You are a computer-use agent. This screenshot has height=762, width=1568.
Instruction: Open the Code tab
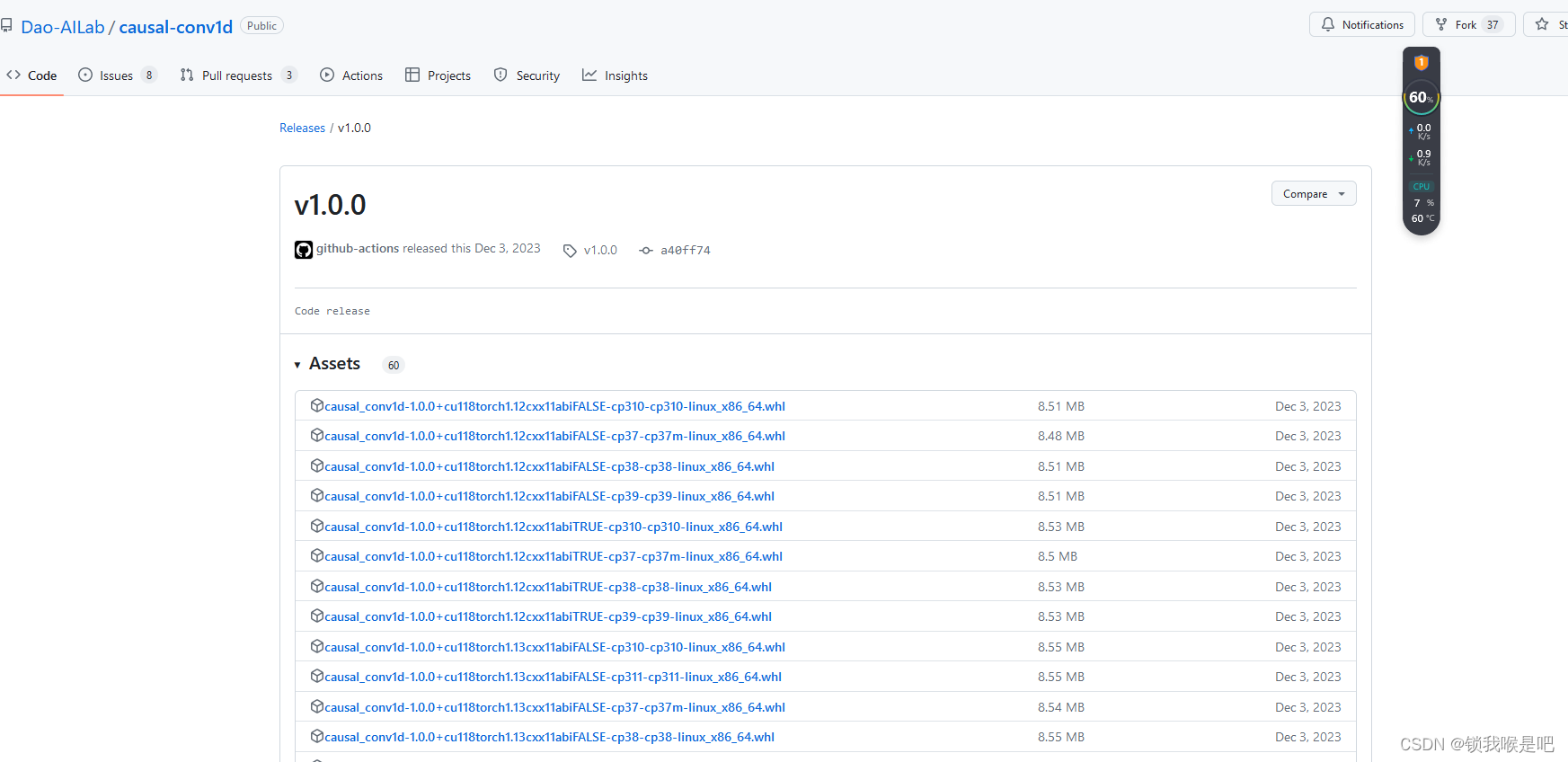pos(31,75)
